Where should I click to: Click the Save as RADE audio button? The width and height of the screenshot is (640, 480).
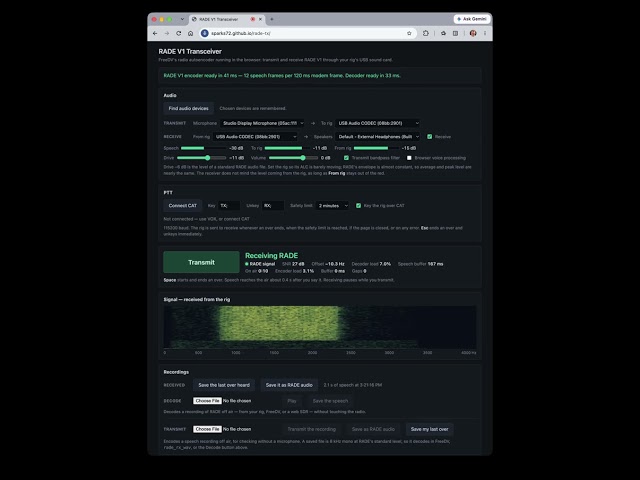373,429
